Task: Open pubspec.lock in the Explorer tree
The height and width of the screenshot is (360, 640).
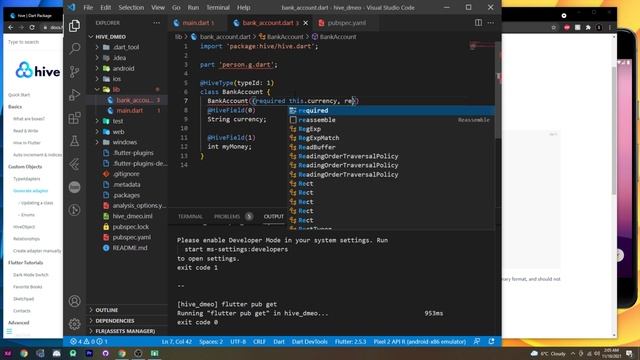Action: [x=131, y=227]
